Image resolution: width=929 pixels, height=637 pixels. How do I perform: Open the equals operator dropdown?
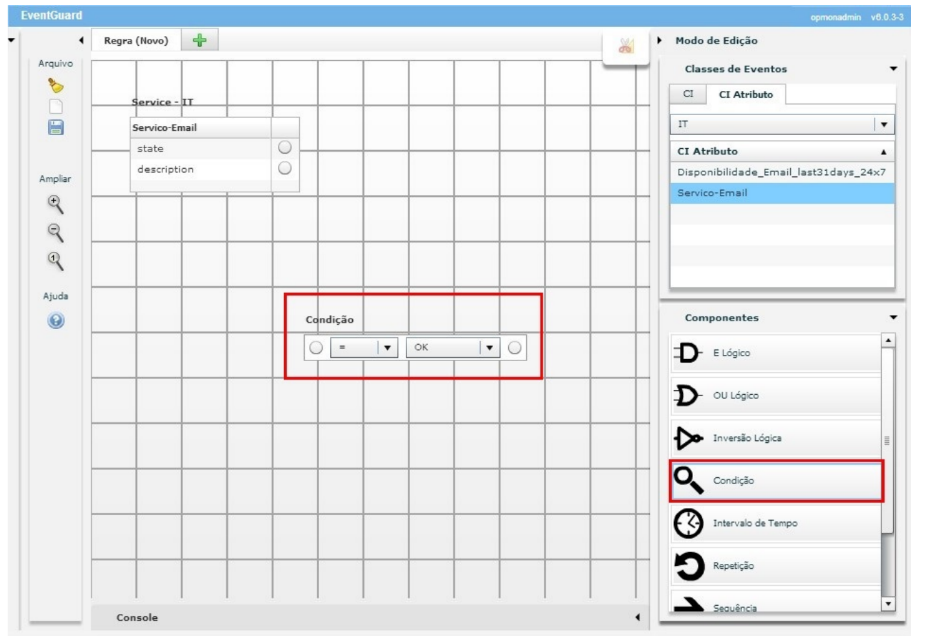pos(387,348)
